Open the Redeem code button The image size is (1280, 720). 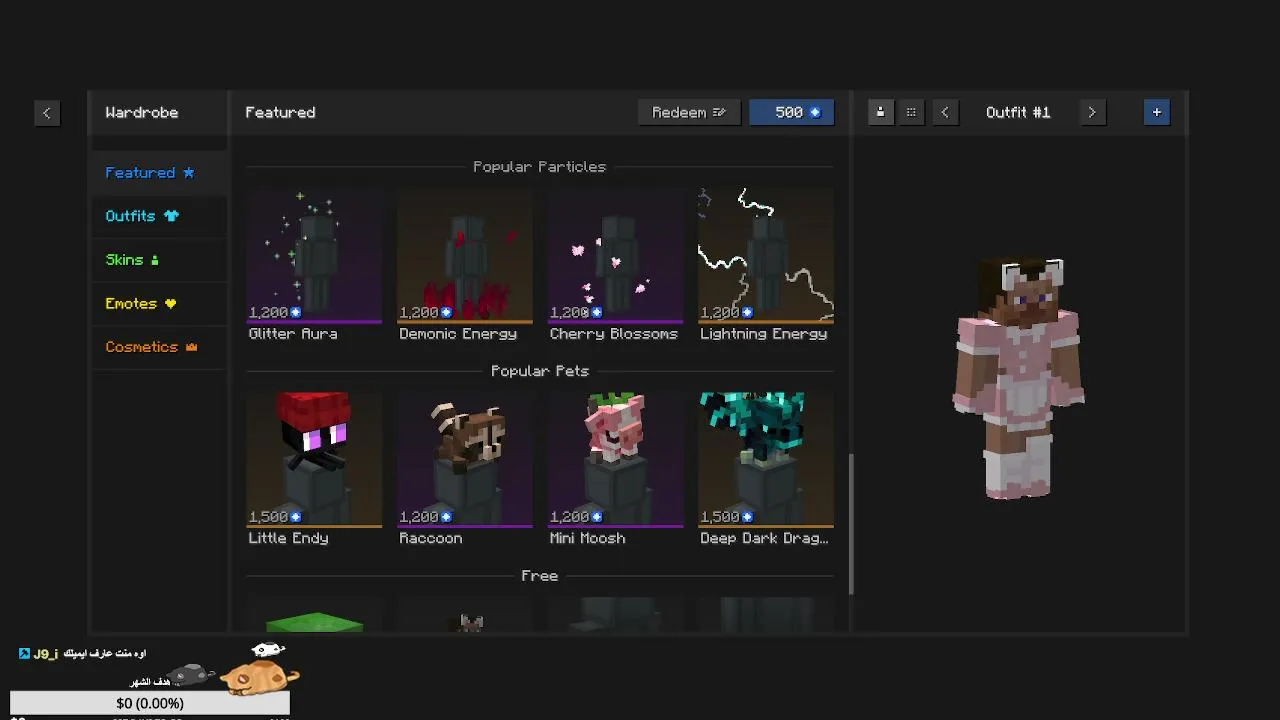pyautogui.click(x=689, y=113)
